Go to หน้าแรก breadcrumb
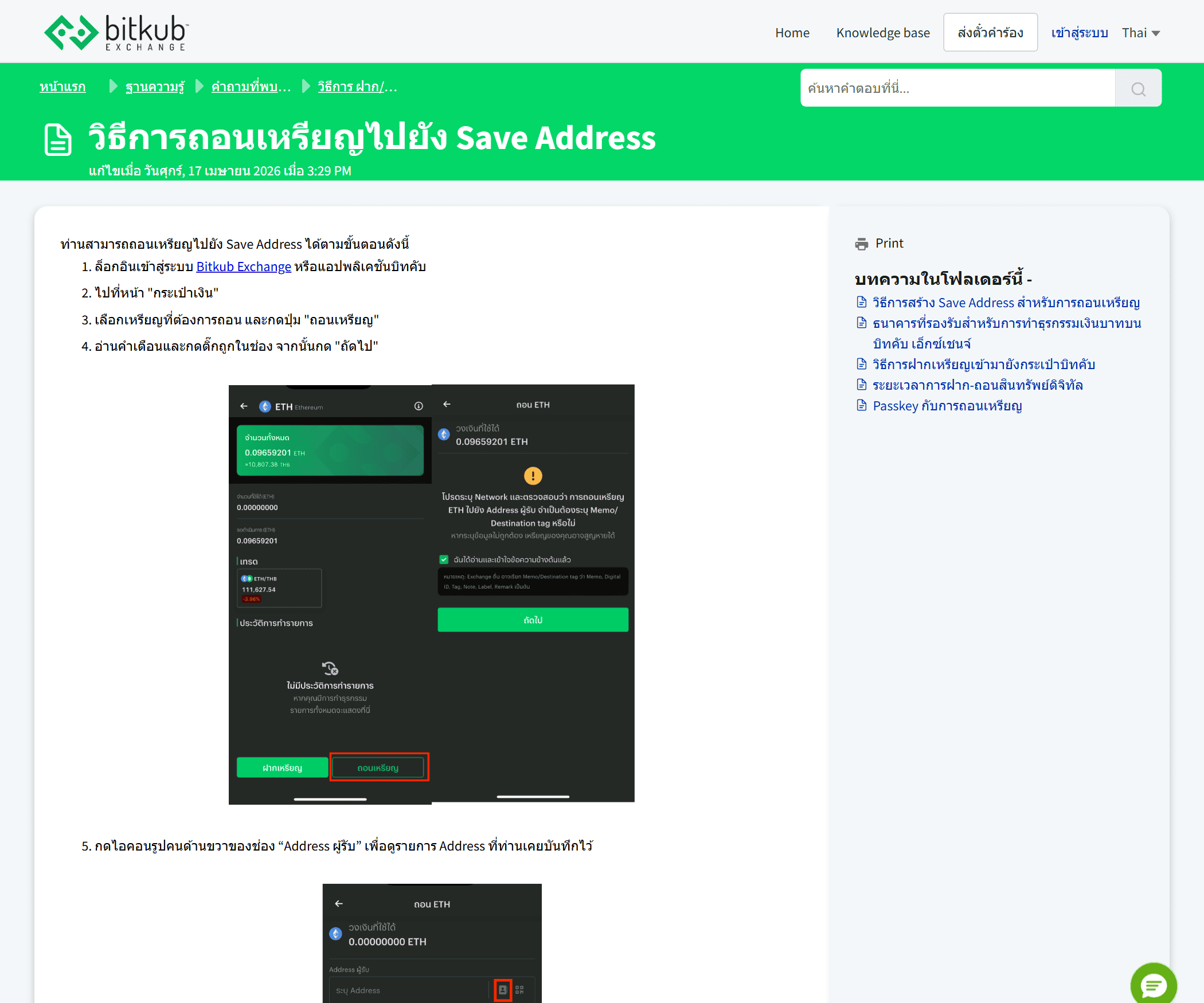The height and width of the screenshot is (1003, 1204). tap(62, 87)
